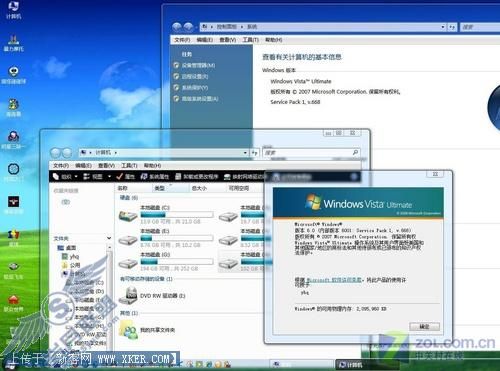Screen dimensions: 500x371
Task: Click Map network drive toolbar button
Action: click(245, 176)
